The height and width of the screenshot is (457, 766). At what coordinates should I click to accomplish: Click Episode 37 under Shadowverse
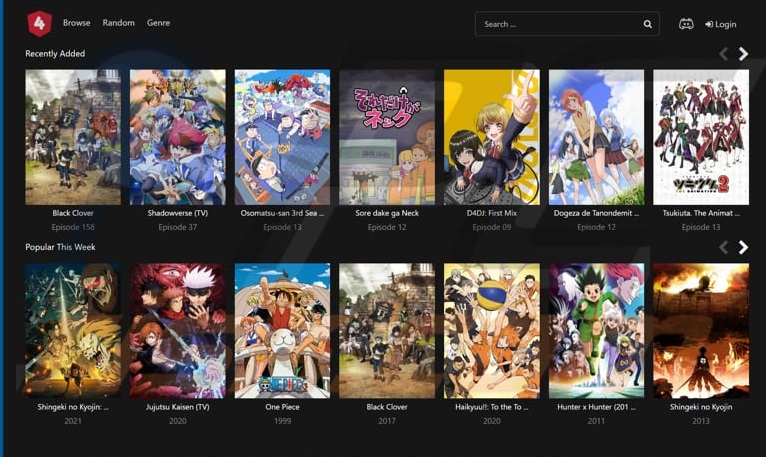coord(178,227)
